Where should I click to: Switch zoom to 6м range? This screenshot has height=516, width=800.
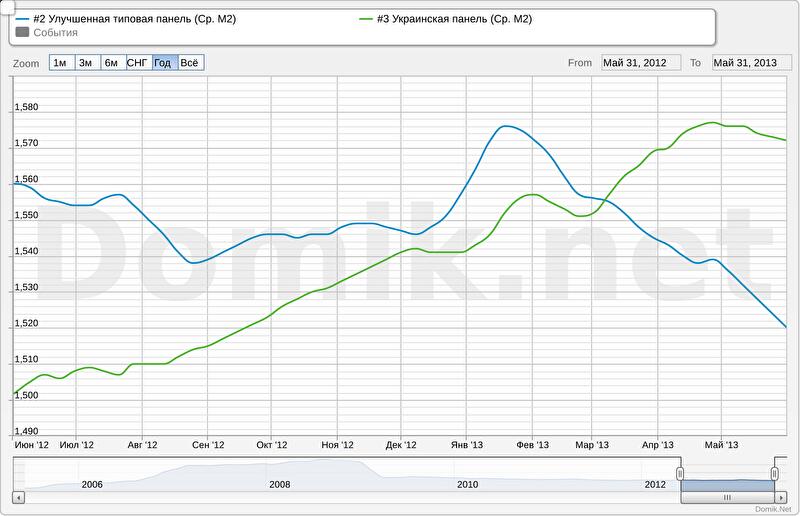[x=112, y=63]
